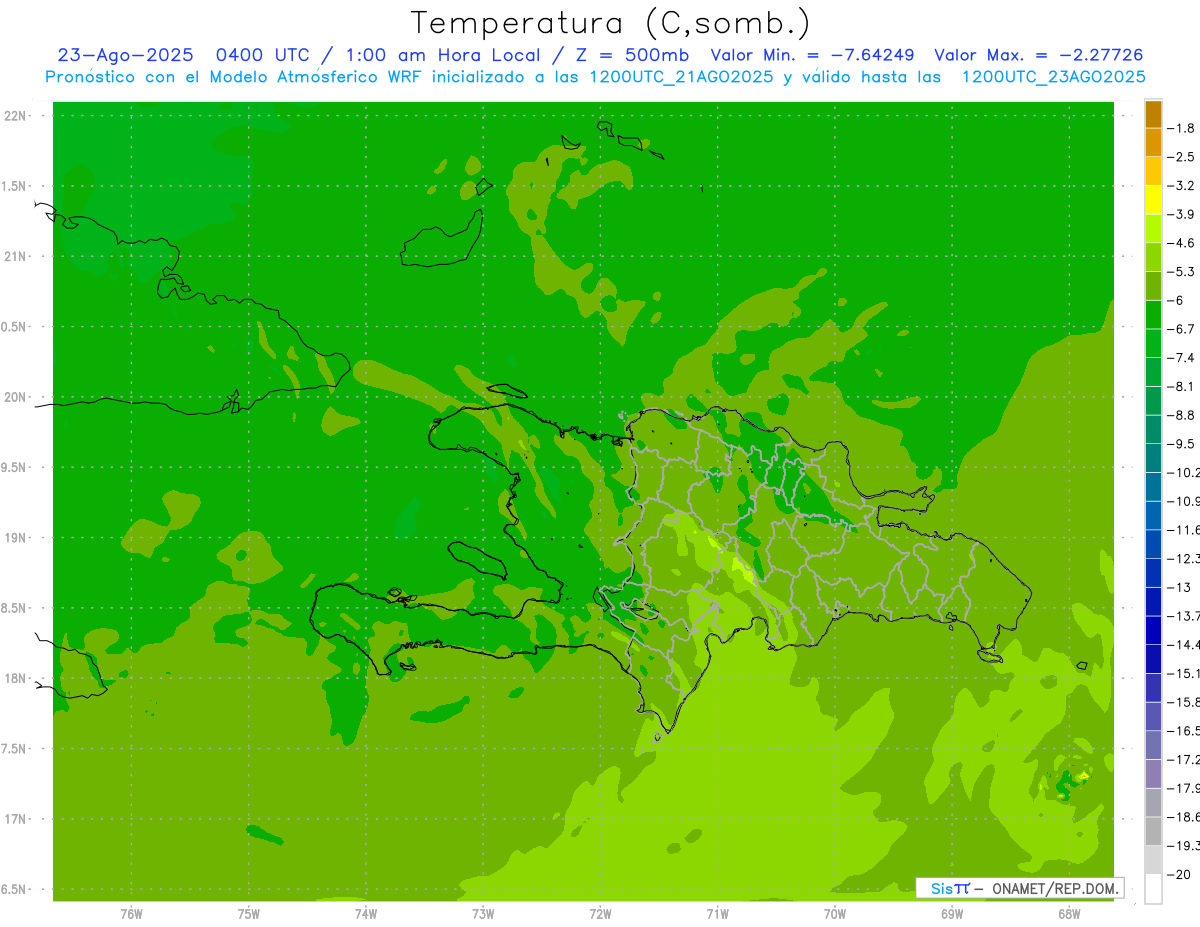Click the '68W' longitude label
The height and width of the screenshot is (927, 1200).
click(1068, 914)
